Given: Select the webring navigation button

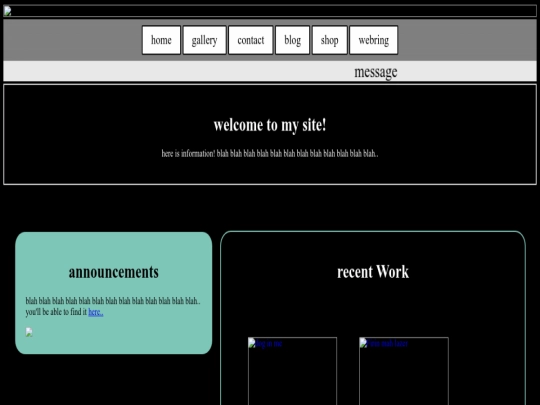Looking at the screenshot, I should (374, 40).
